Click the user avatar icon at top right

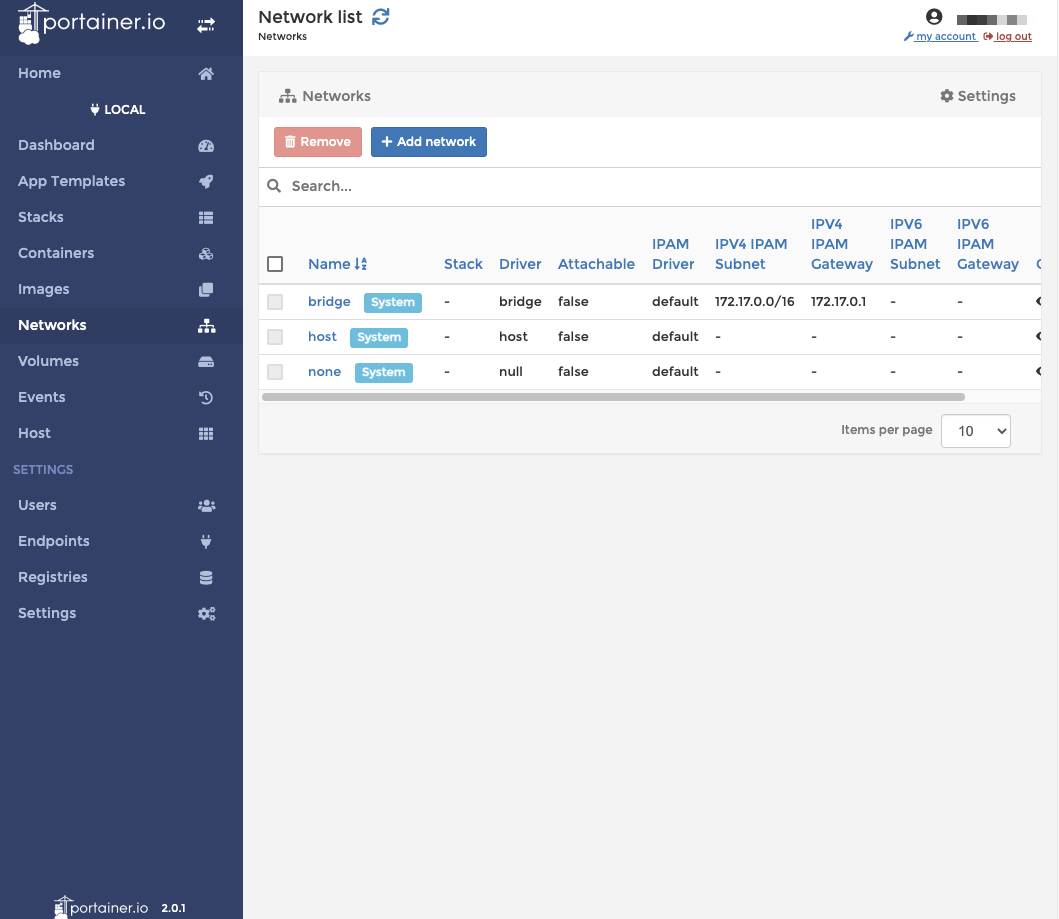(x=934, y=16)
